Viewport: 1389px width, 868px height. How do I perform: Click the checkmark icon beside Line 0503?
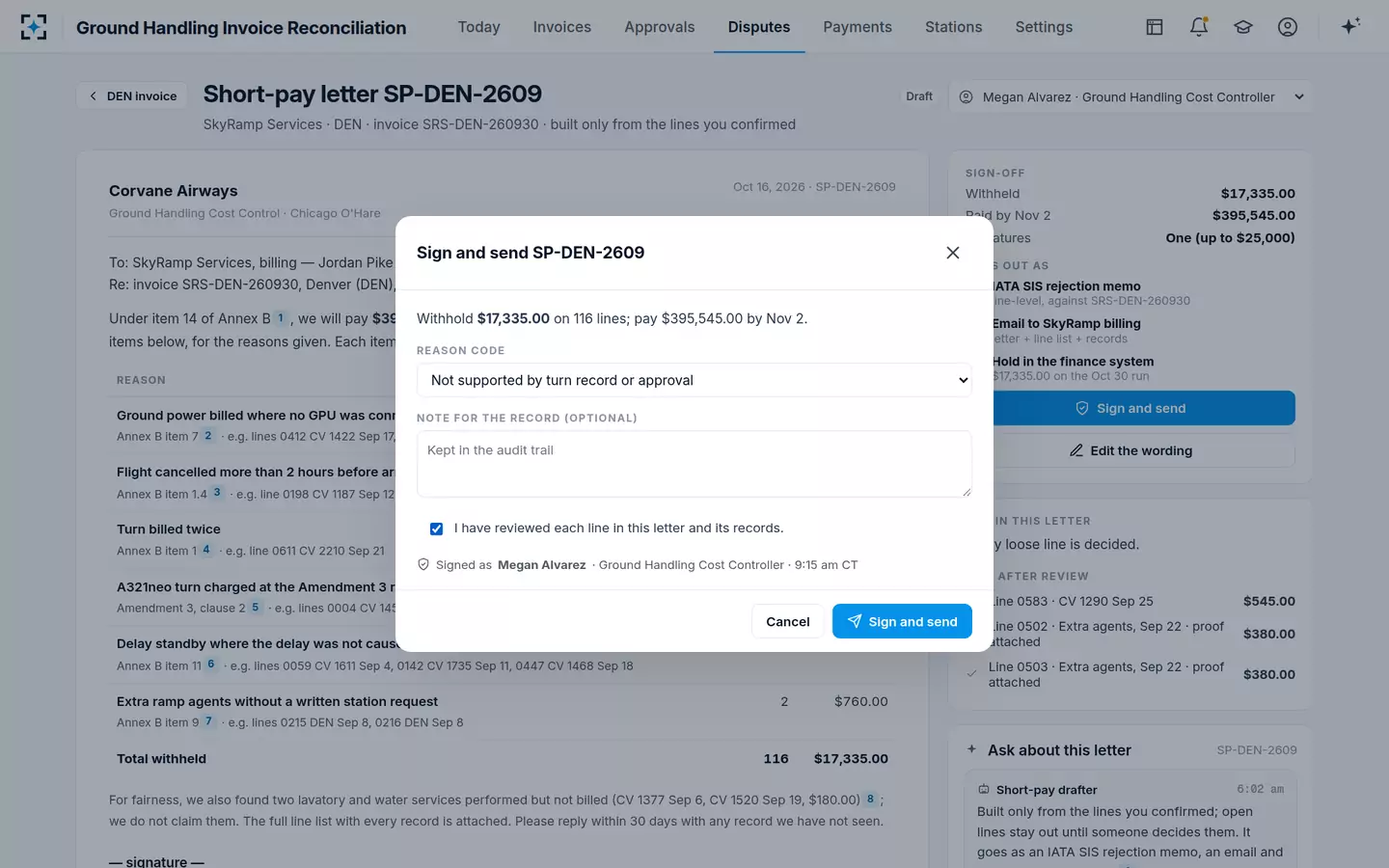pyautogui.click(x=971, y=674)
